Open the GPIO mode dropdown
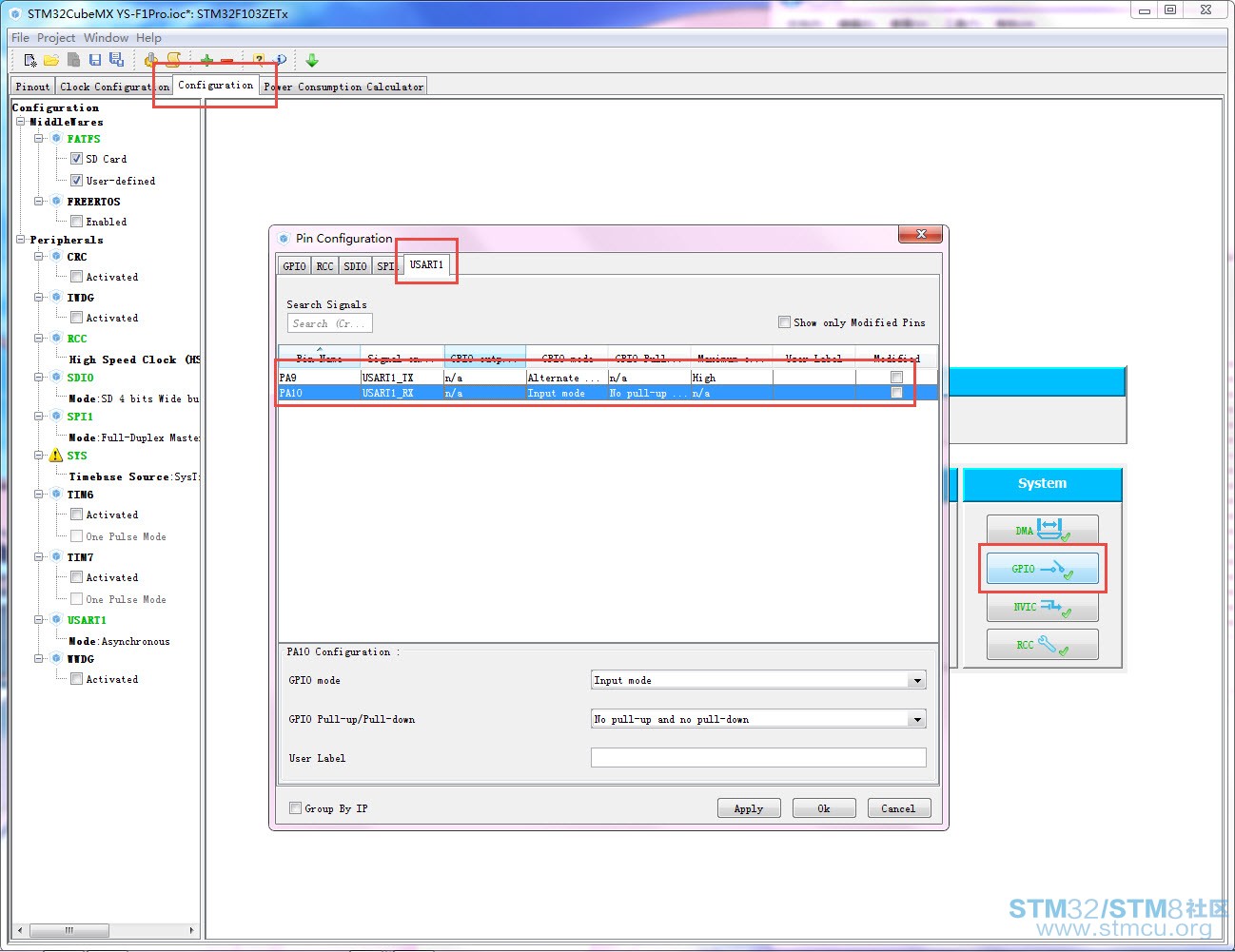The image size is (1235, 952). pyautogui.click(x=917, y=681)
